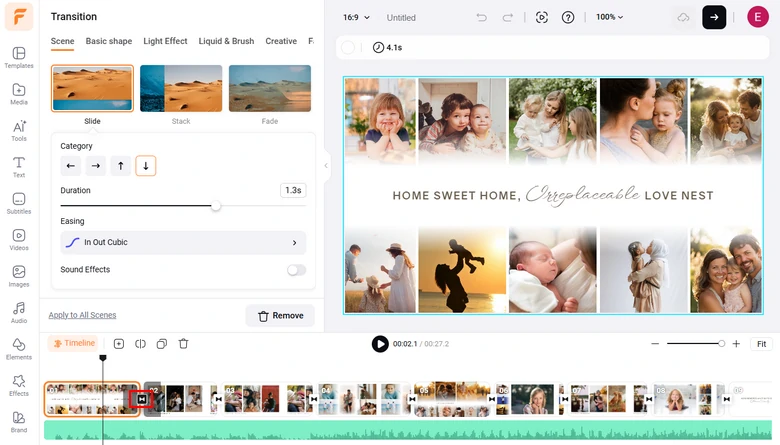Select slide down direction arrow
Image resolution: width=780 pixels, height=445 pixels.
(146, 166)
